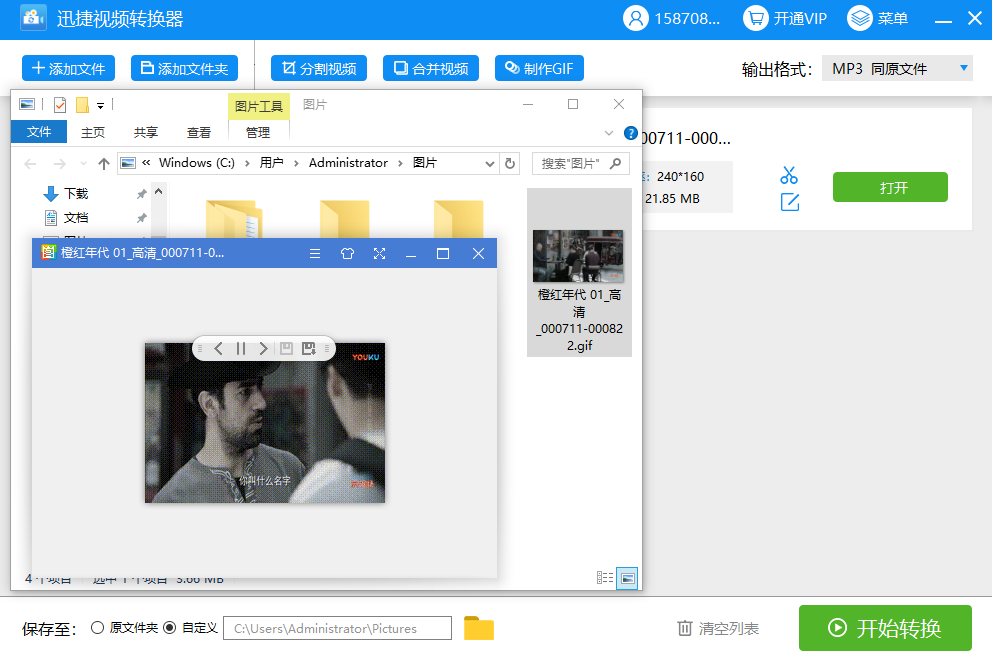Click the Explorer window system icon in title bar
The height and width of the screenshot is (658, 992).
27,104
